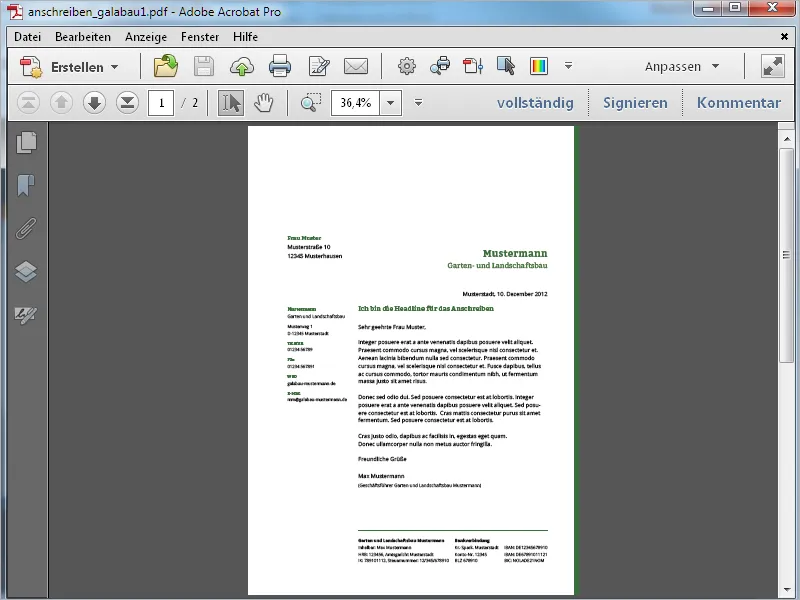This screenshot has width=800, height=600.
Task: Open the Bearbeiten menu
Action: tap(83, 37)
